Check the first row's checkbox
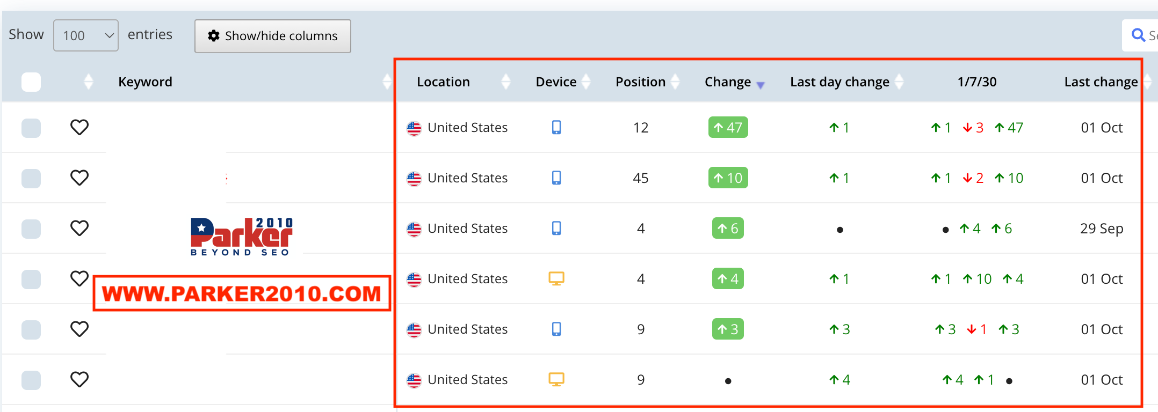Screen dimensions: 1158x412 pyautogui.click(x=31, y=128)
